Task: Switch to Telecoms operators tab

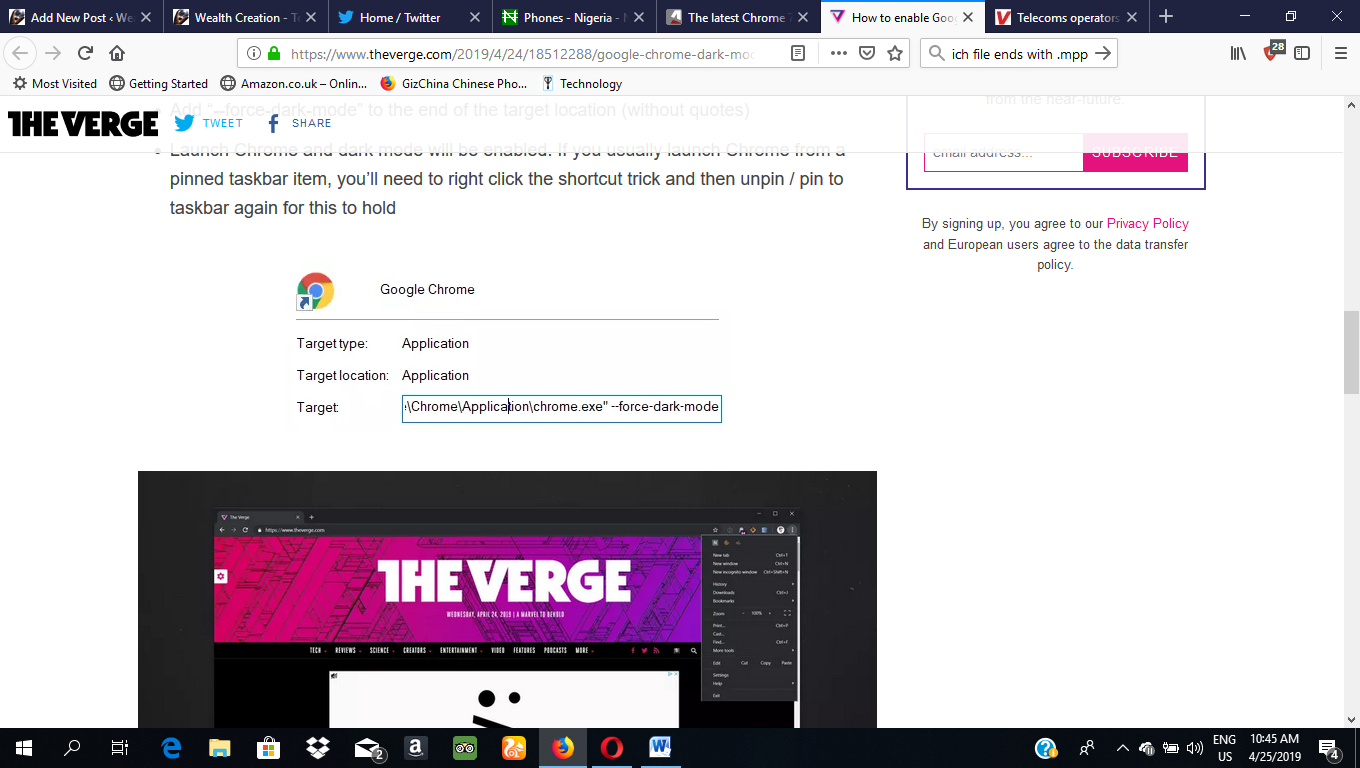Action: point(1066,17)
